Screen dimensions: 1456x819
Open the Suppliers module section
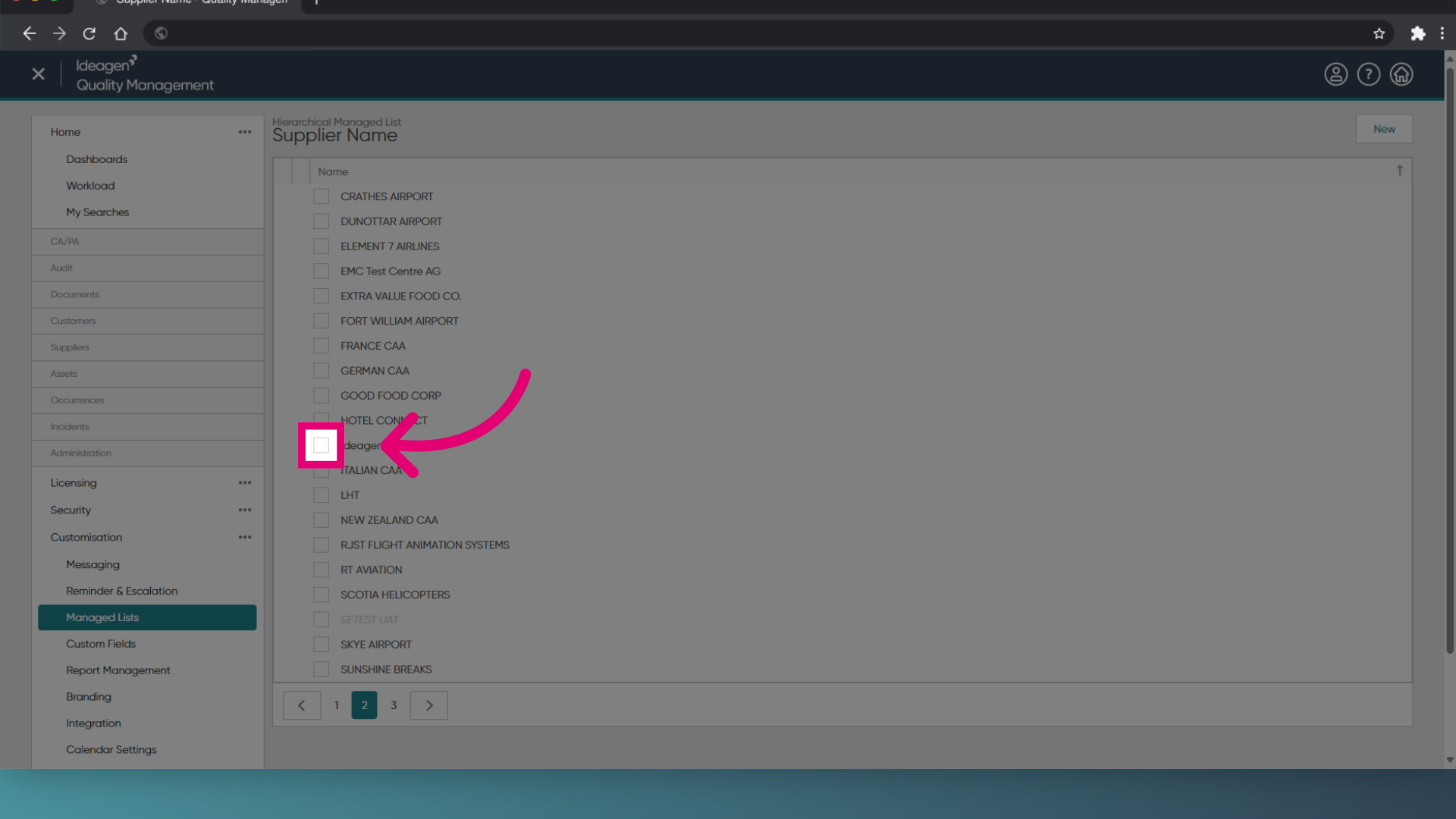148,348
